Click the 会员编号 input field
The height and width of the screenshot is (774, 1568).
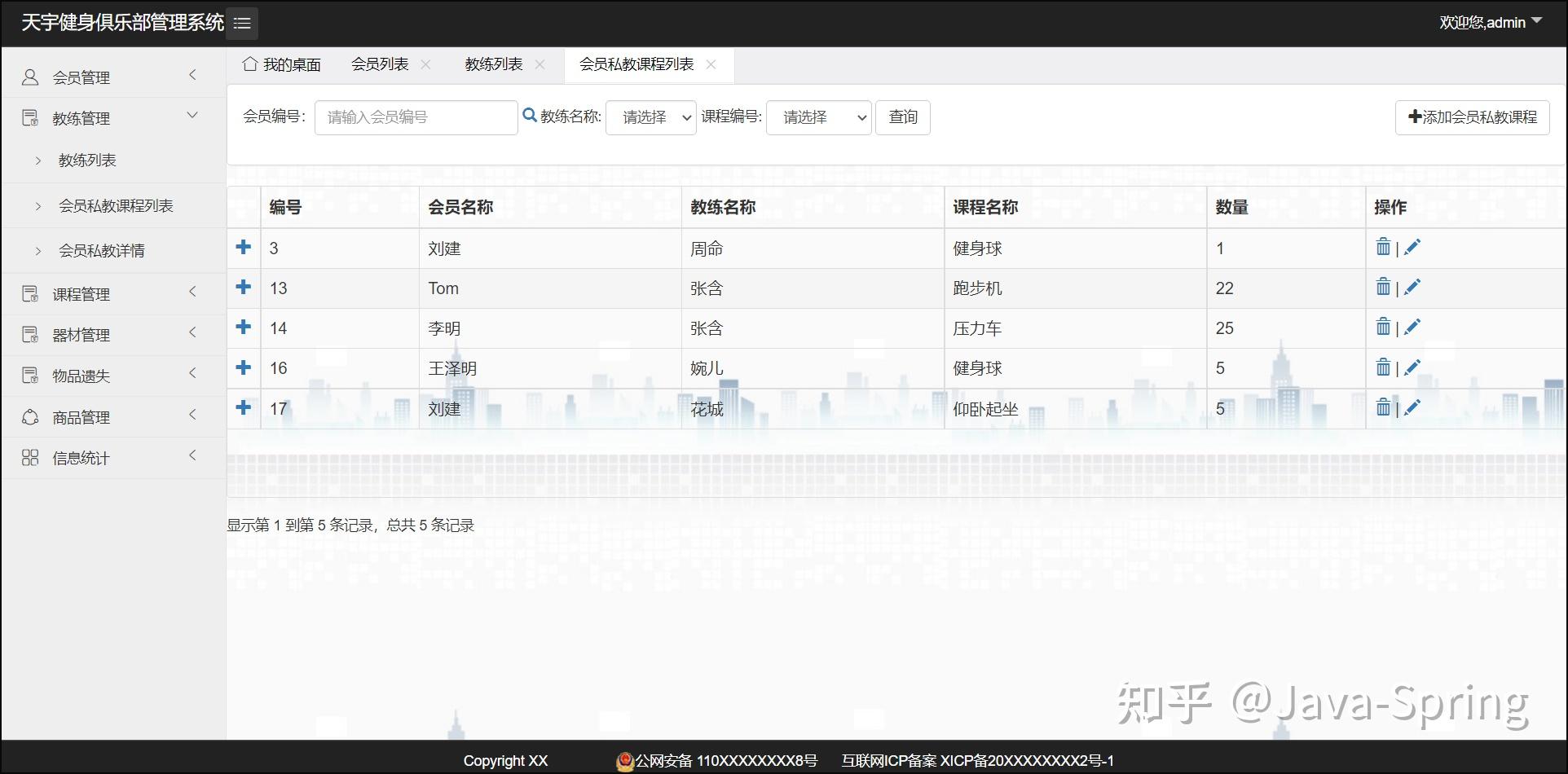(416, 117)
